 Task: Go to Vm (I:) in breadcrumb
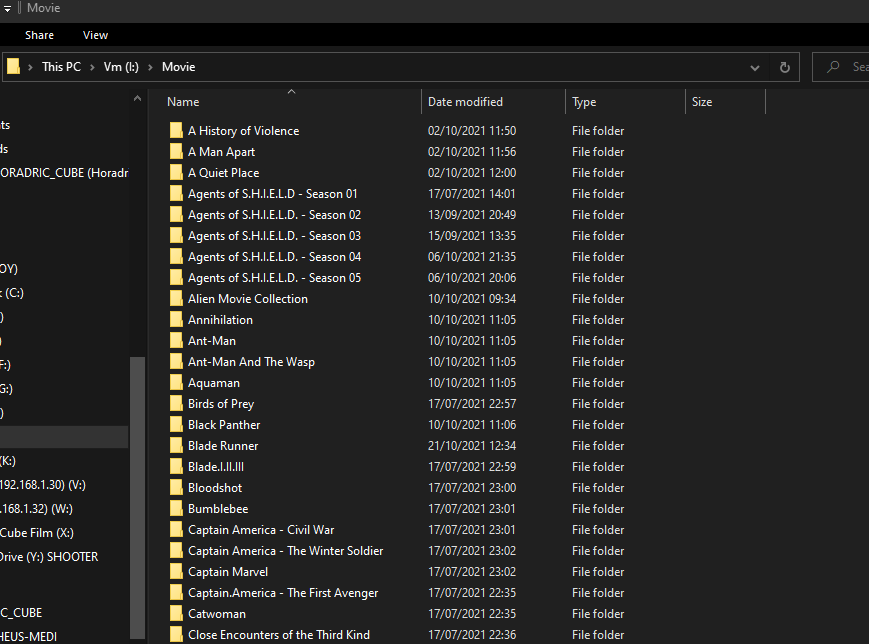coord(121,67)
